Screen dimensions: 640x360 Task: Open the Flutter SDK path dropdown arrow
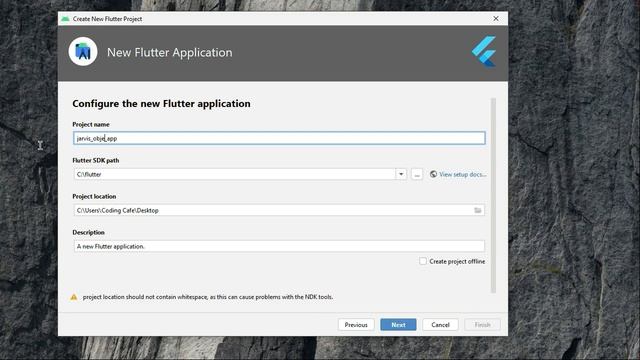coord(401,174)
